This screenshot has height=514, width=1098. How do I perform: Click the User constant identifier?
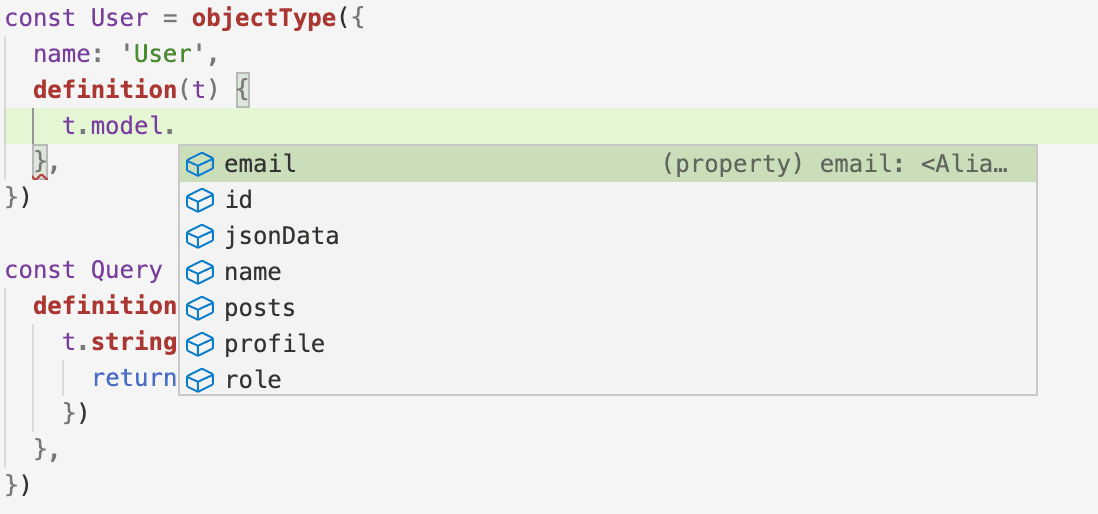(x=120, y=18)
